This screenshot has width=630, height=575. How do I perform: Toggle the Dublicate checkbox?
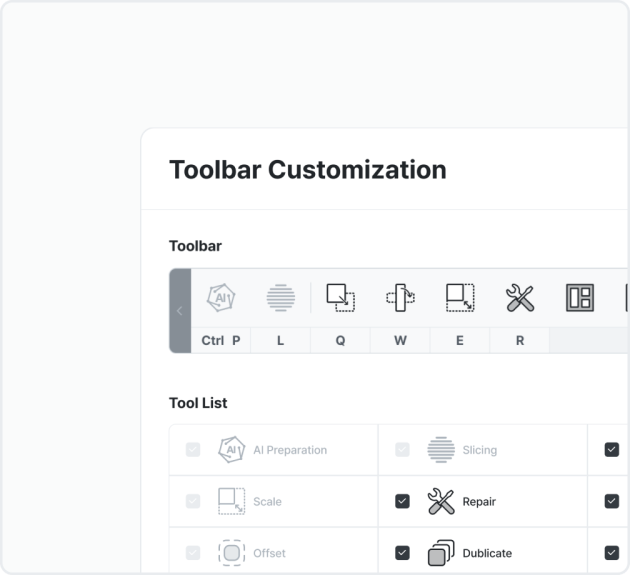[x=402, y=553]
